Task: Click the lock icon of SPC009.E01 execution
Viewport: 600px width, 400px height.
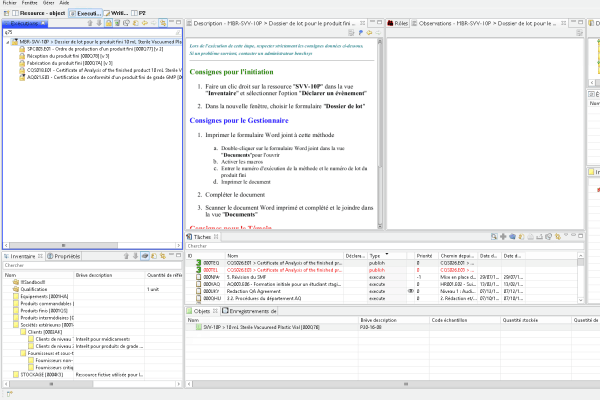Action: (x=22, y=49)
